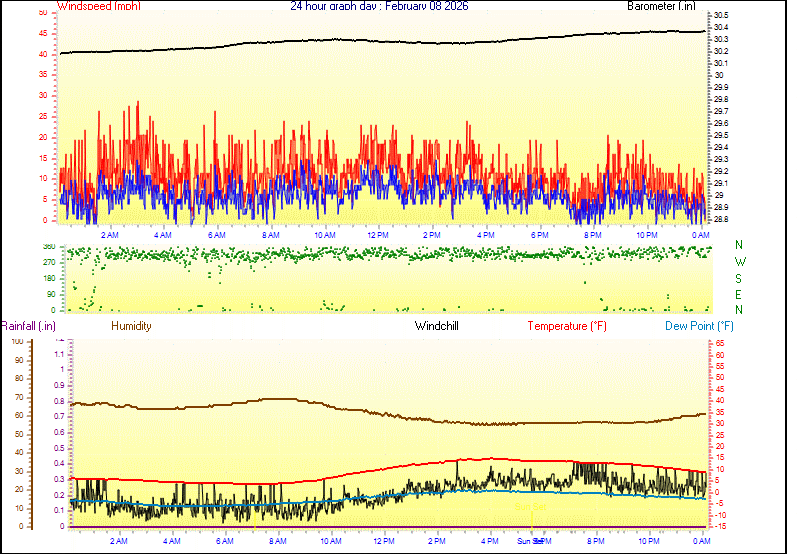
Task: Click the 100 value on the humidity scale
Action: pos(17,342)
